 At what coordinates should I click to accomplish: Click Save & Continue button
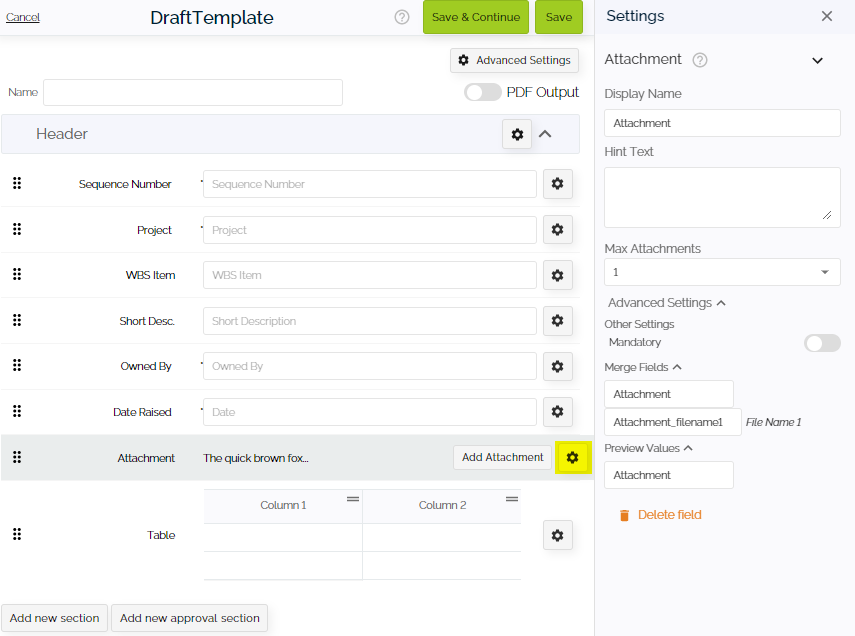pos(476,17)
